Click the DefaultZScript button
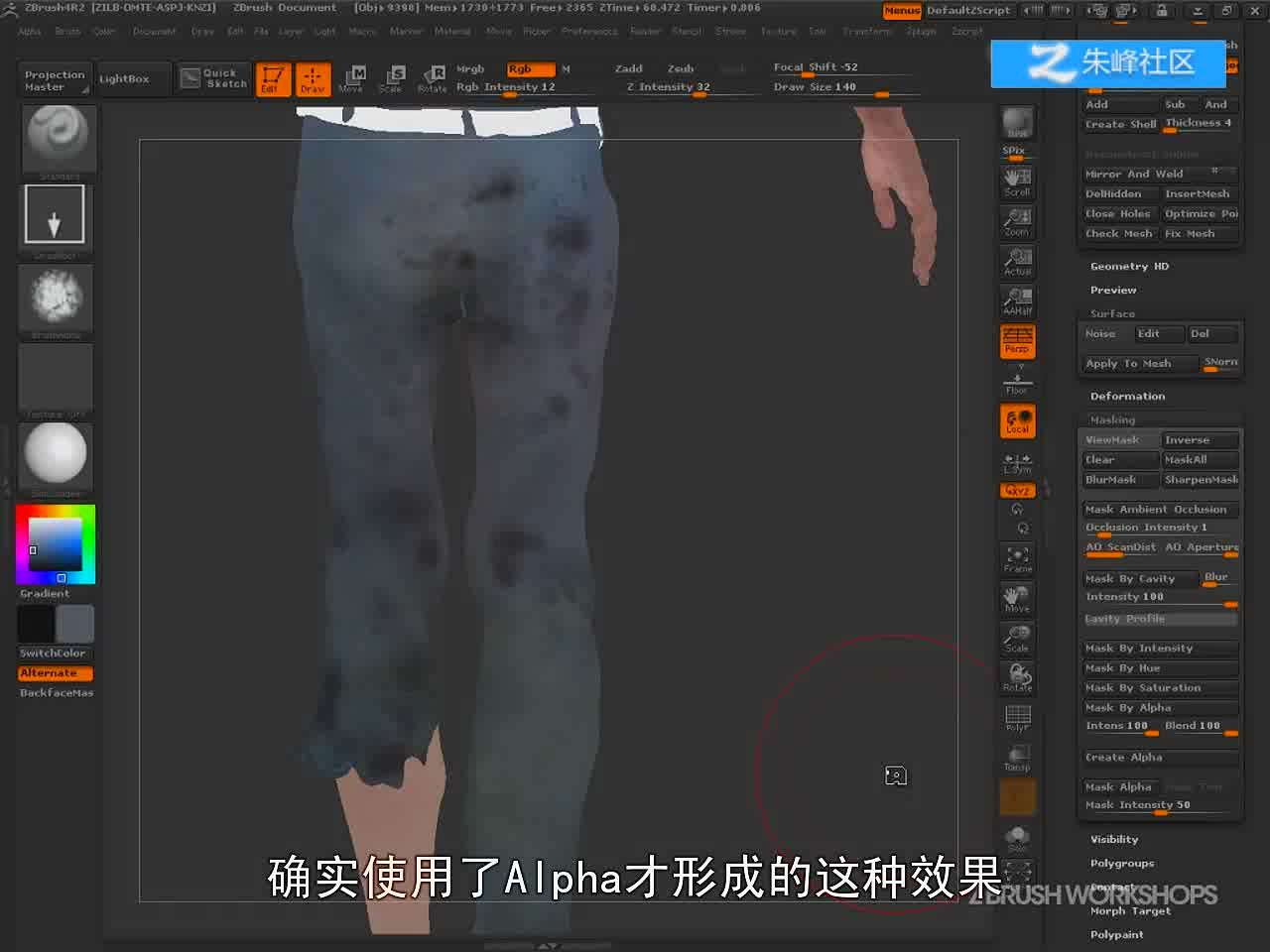This screenshot has width=1270, height=952. [x=968, y=11]
